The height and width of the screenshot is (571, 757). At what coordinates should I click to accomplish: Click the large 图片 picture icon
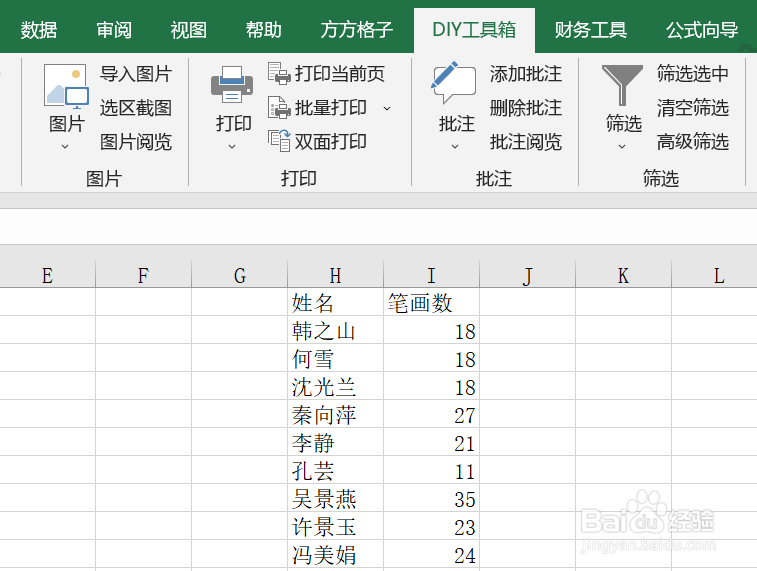click(66, 85)
